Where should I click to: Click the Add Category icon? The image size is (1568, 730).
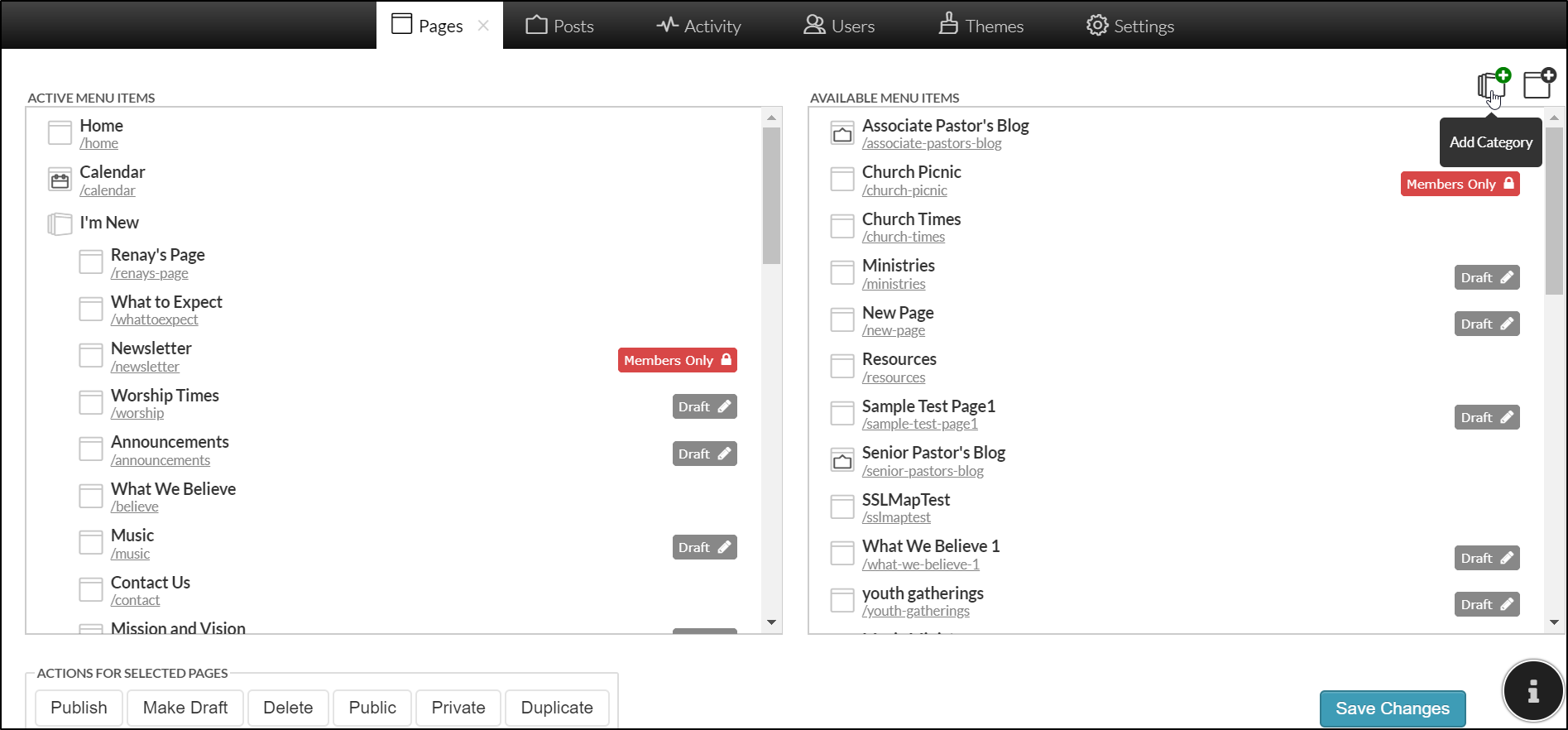(x=1493, y=85)
